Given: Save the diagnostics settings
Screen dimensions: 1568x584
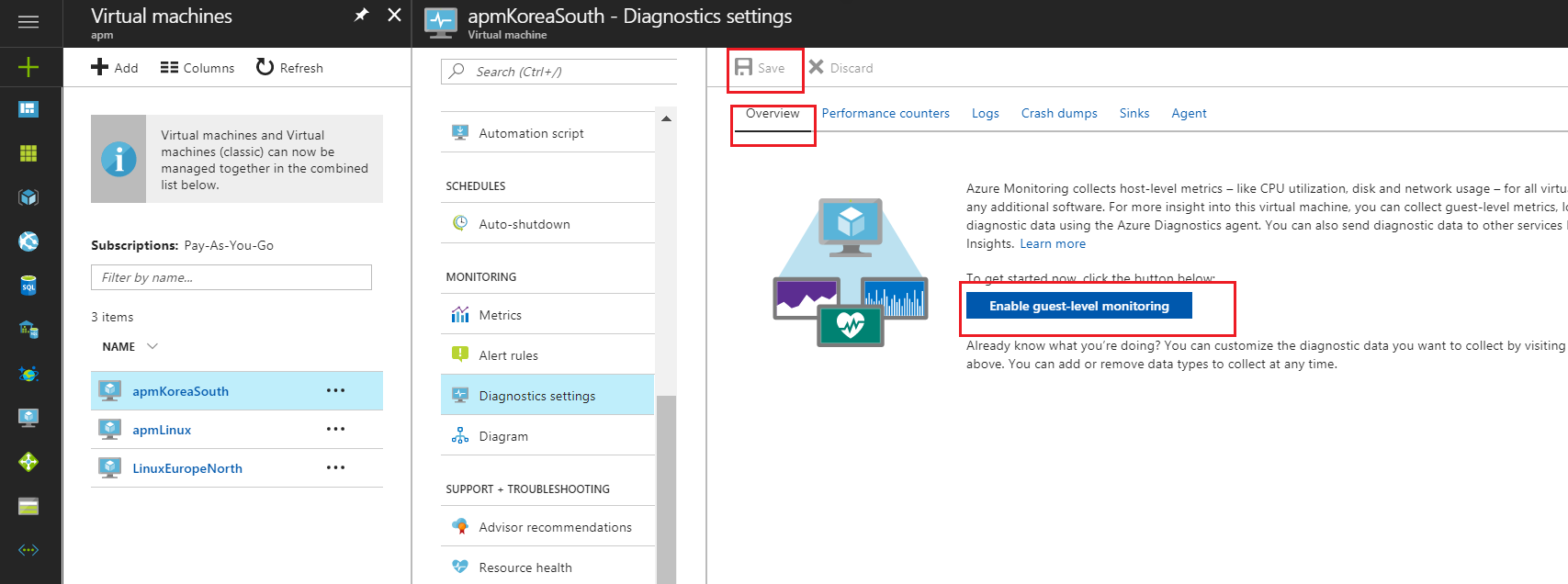Looking at the screenshot, I should tap(761, 68).
